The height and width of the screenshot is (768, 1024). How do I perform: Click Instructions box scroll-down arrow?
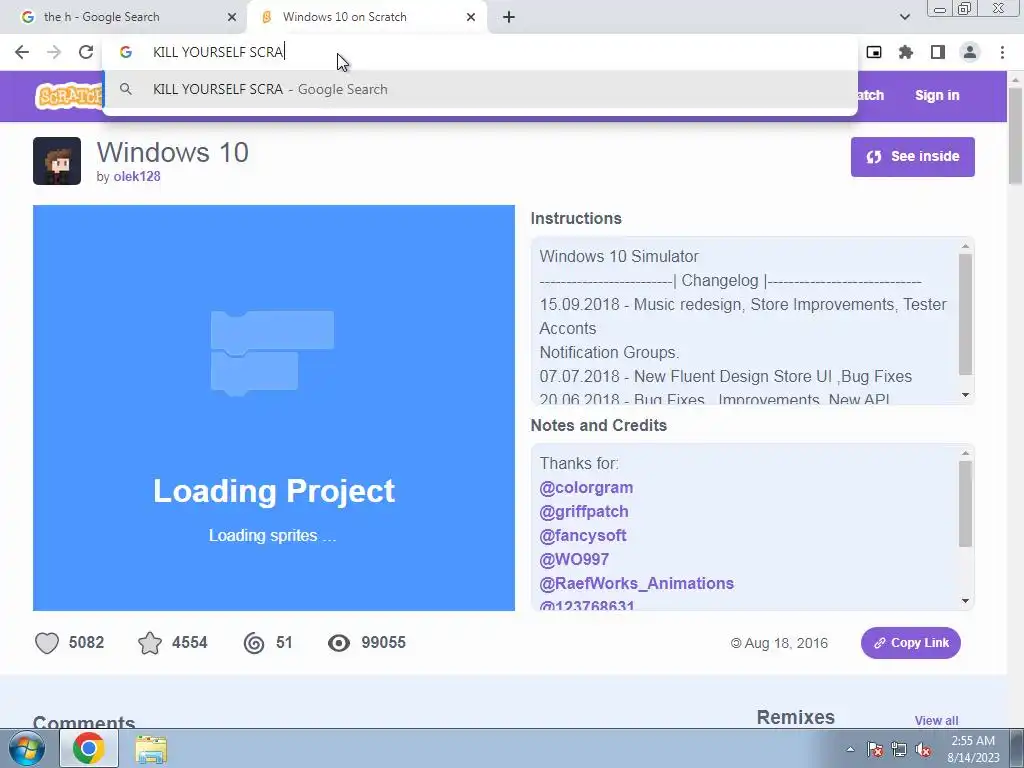pos(965,394)
